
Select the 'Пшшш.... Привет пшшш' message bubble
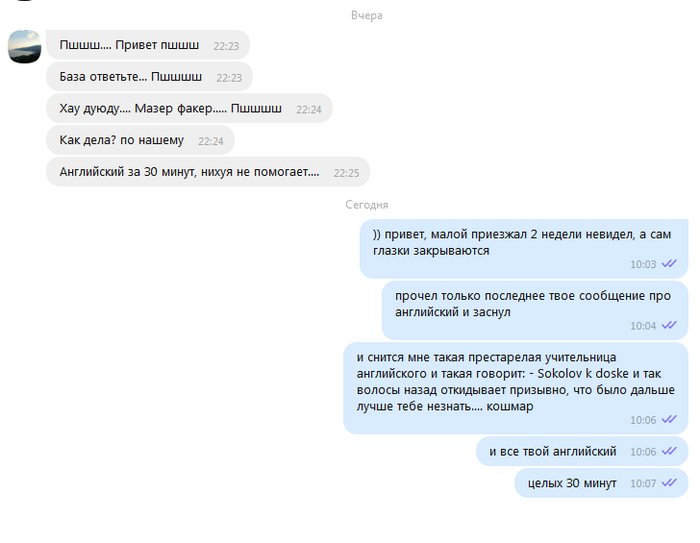pyautogui.click(x=148, y=45)
